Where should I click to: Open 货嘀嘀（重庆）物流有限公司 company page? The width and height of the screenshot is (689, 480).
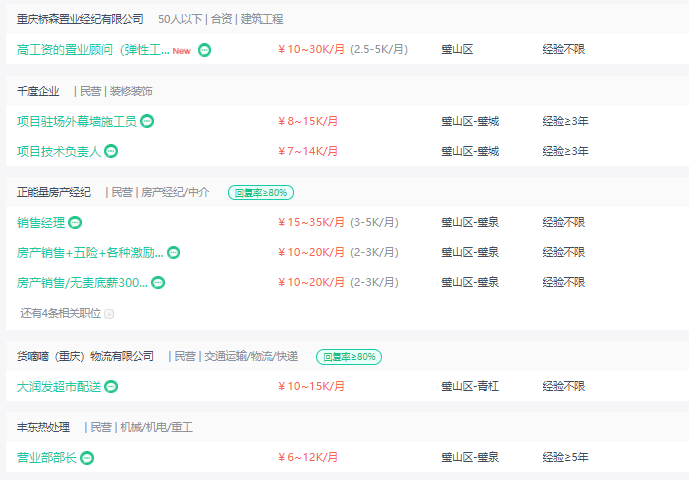85,356
